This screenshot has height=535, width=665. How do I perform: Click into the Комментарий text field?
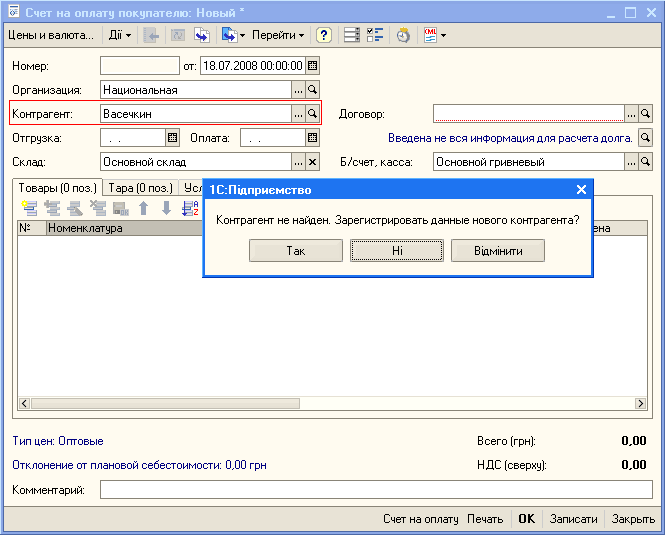tap(375, 490)
